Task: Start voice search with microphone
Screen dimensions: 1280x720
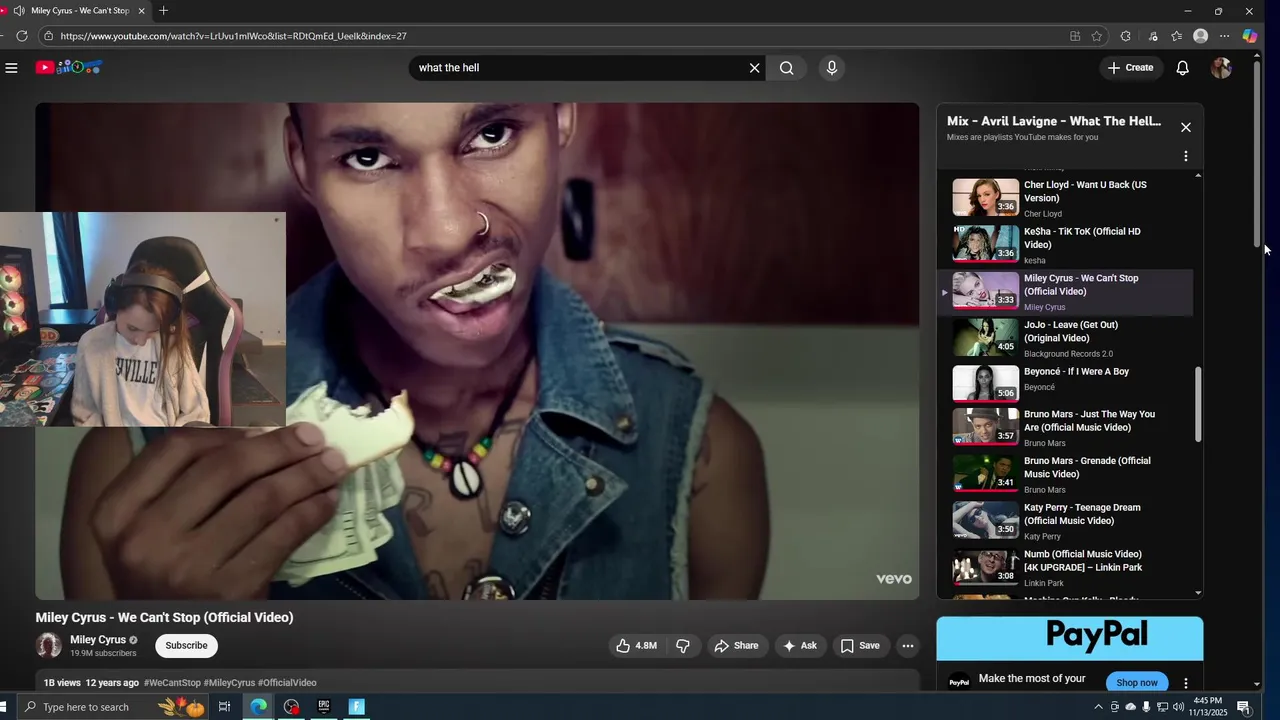Action: click(831, 68)
